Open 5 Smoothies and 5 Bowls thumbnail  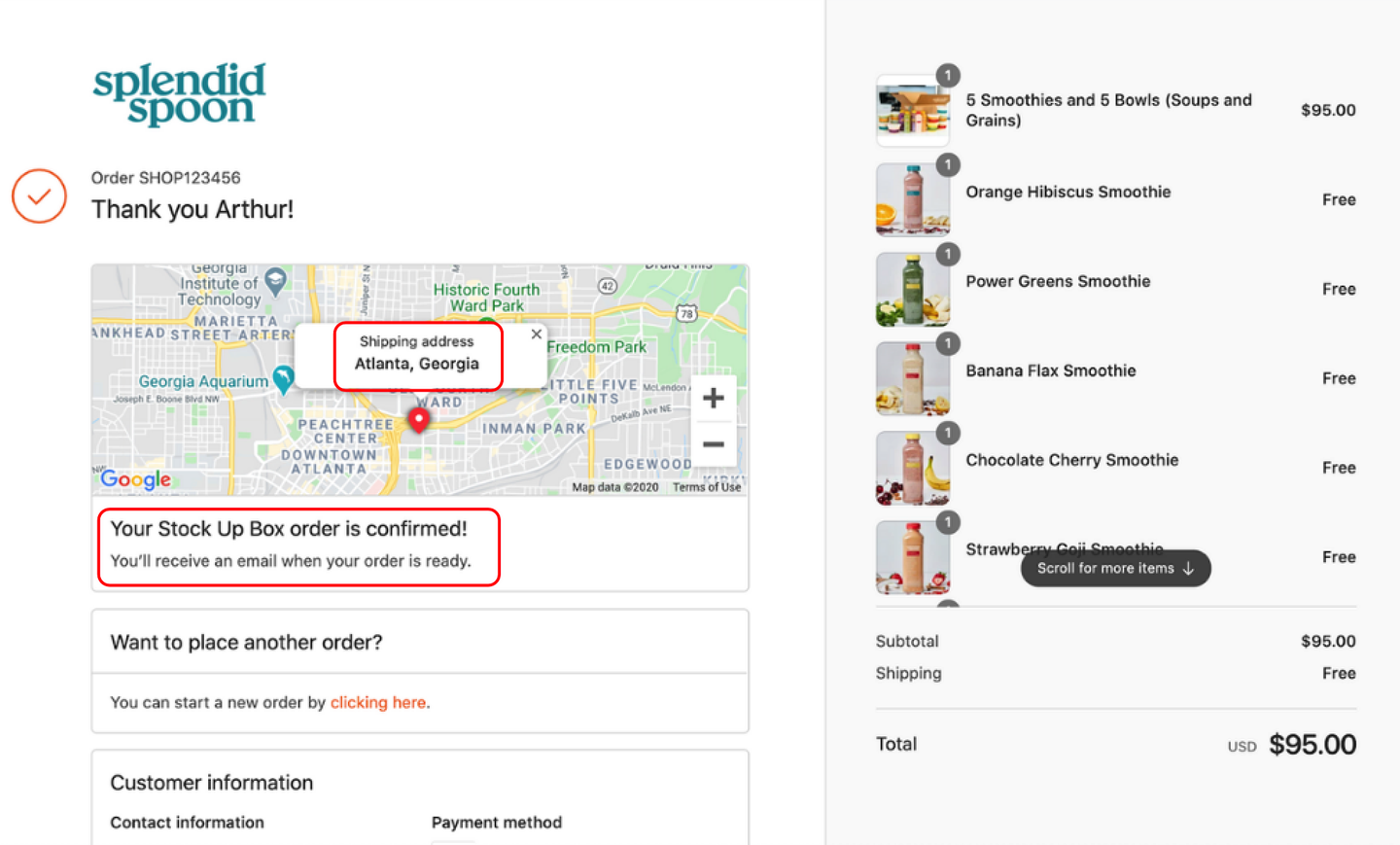[913, 111]
